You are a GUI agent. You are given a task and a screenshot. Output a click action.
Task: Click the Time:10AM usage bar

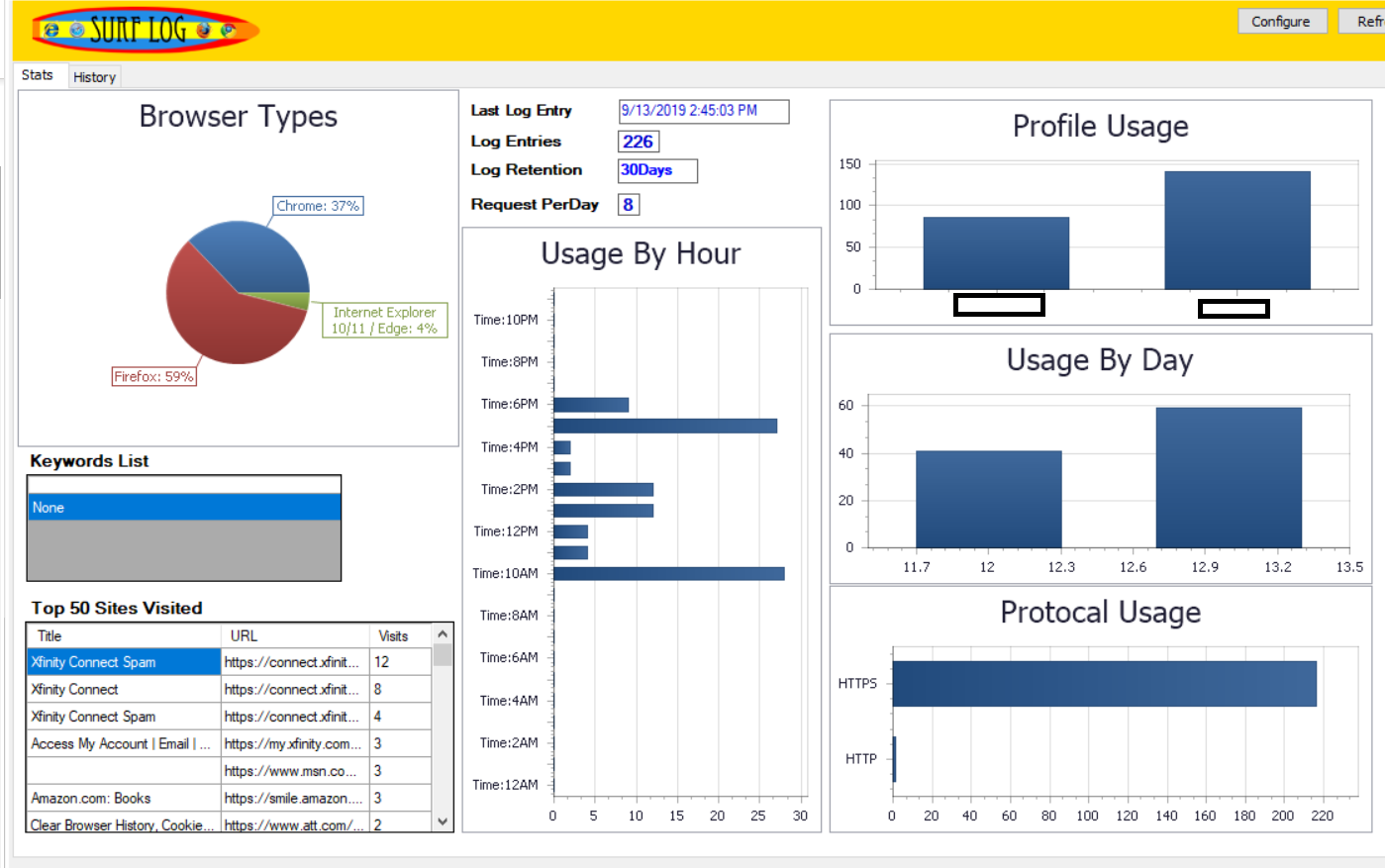tap(668, 573)
